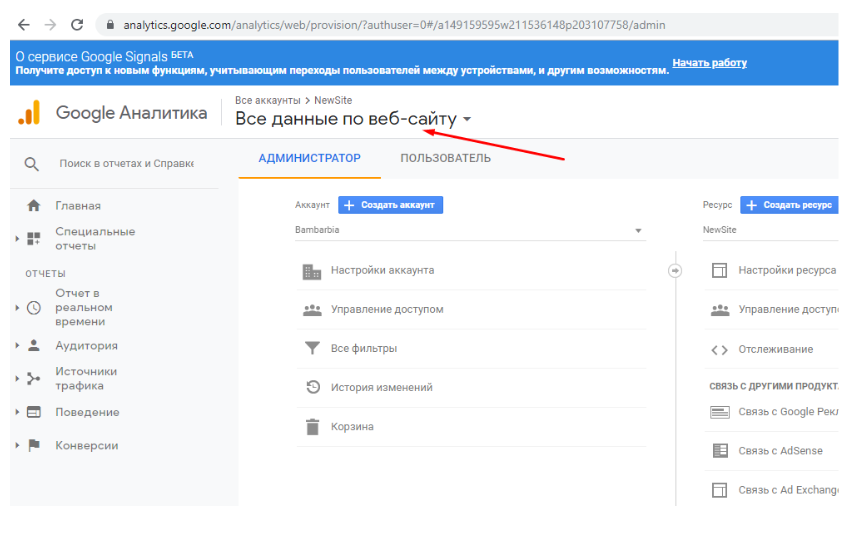845x533 pixels.
Task: Click the Ad Exchange link icon
Action: click(x=719, y=490)
